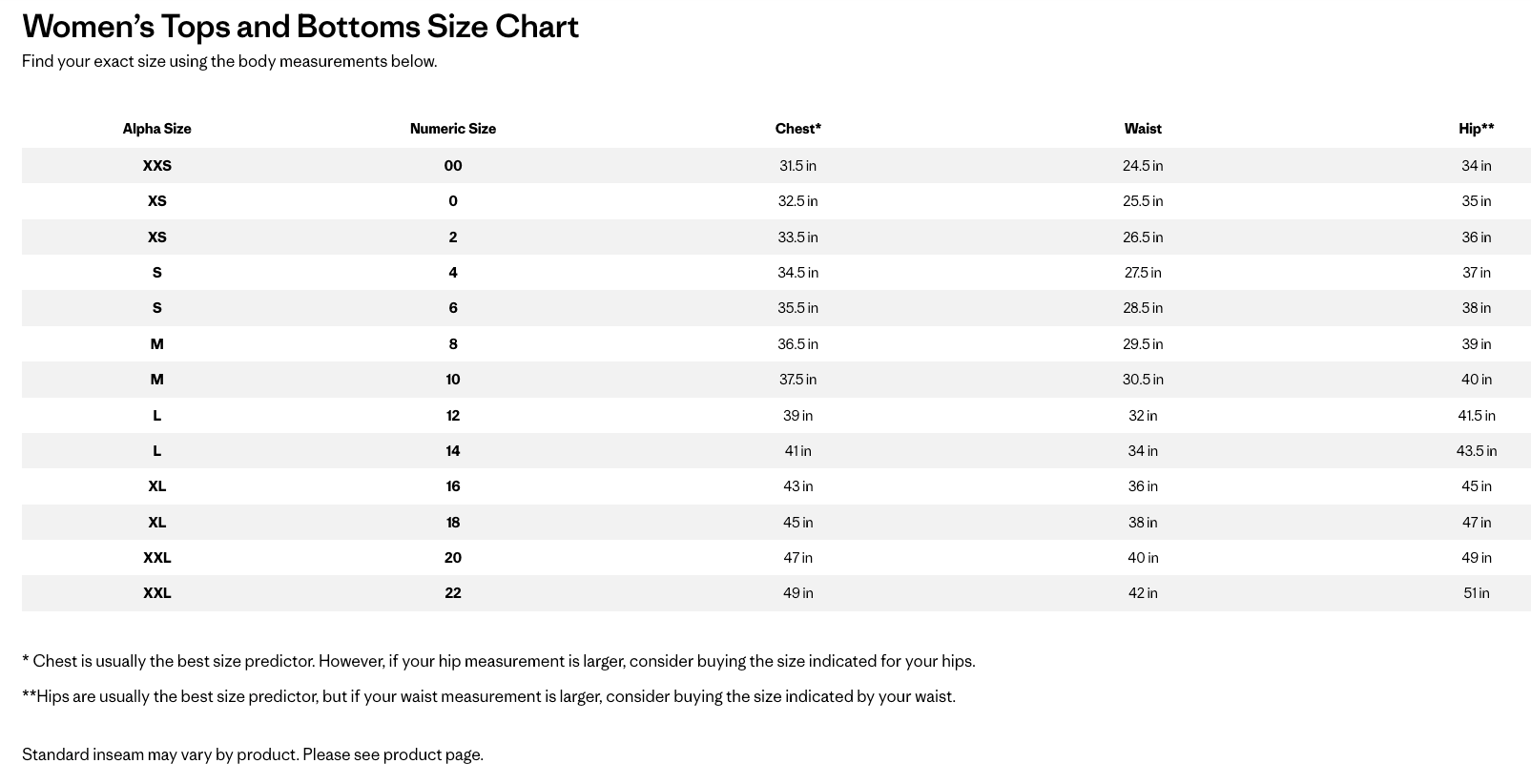The width and height of the screenshot is (1531, 784).
Task: Select the Hip** column header
Action: (x=1476, y=129)
